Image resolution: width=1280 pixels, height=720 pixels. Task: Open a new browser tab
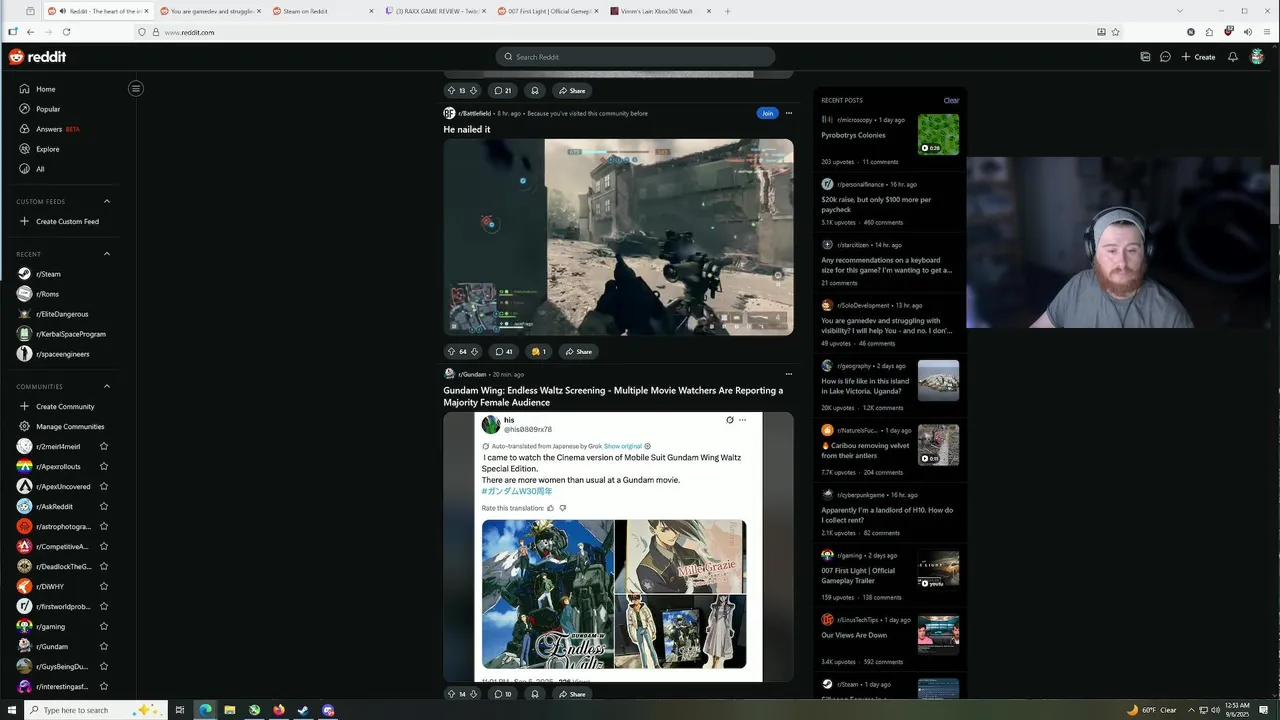point(727,11)
